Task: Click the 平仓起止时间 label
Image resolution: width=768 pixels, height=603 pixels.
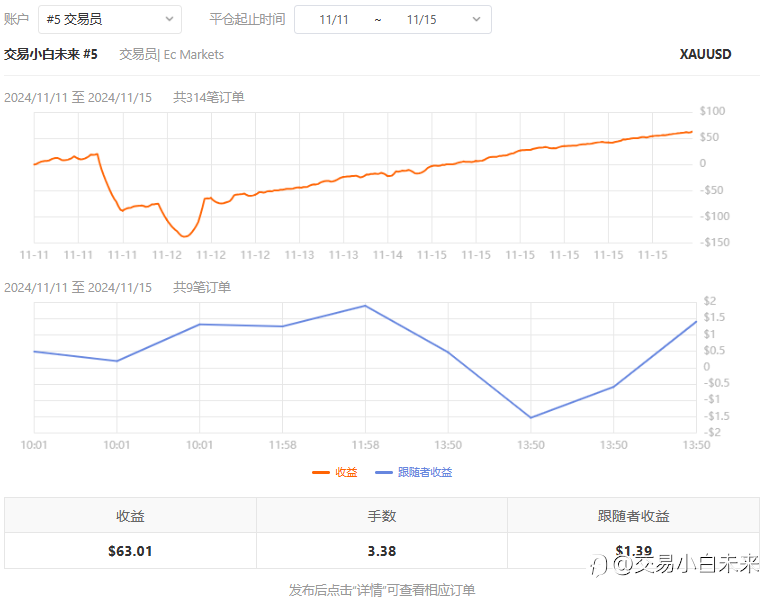Action: (247, 19)
